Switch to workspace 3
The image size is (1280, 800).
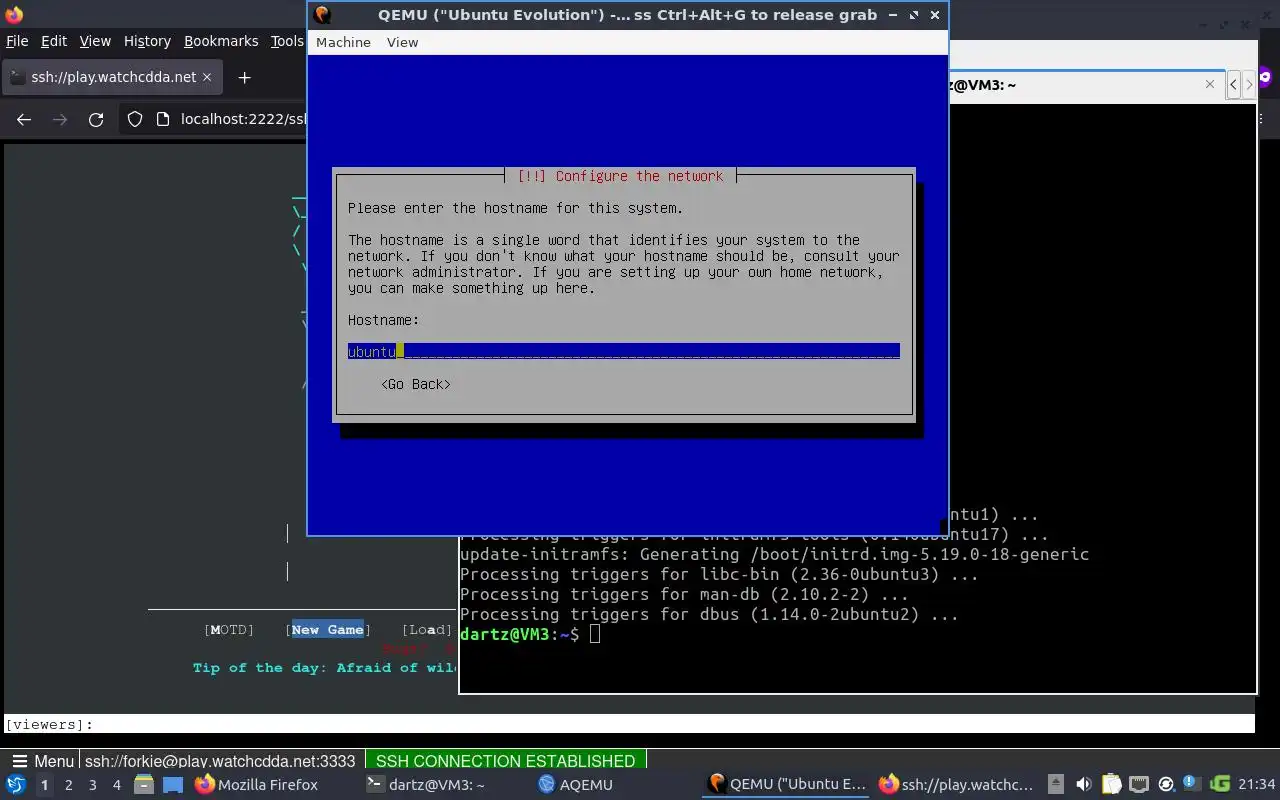point(92,785)
